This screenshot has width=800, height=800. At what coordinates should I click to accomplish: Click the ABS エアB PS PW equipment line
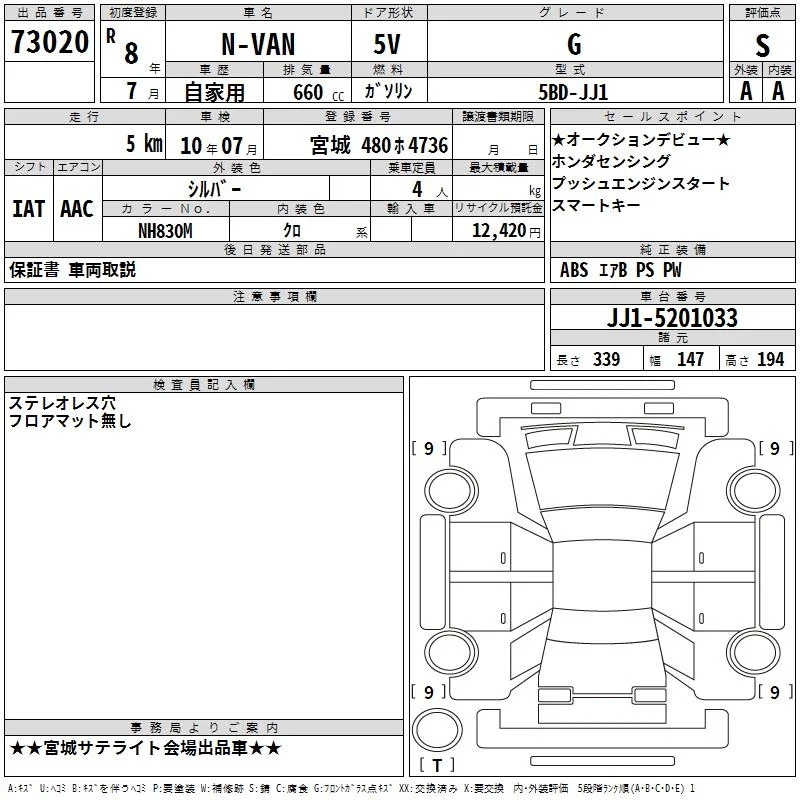(620, 270)
